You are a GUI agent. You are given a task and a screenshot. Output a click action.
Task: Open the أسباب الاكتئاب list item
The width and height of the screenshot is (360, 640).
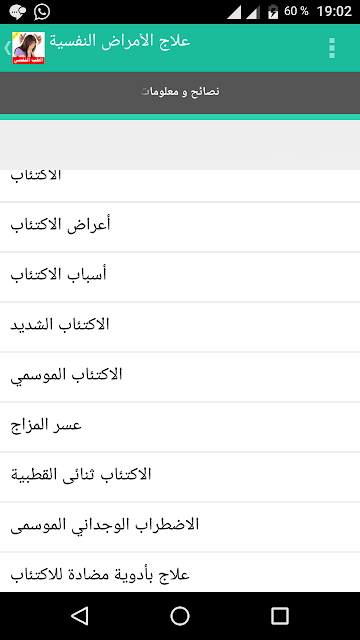point(180,277)
